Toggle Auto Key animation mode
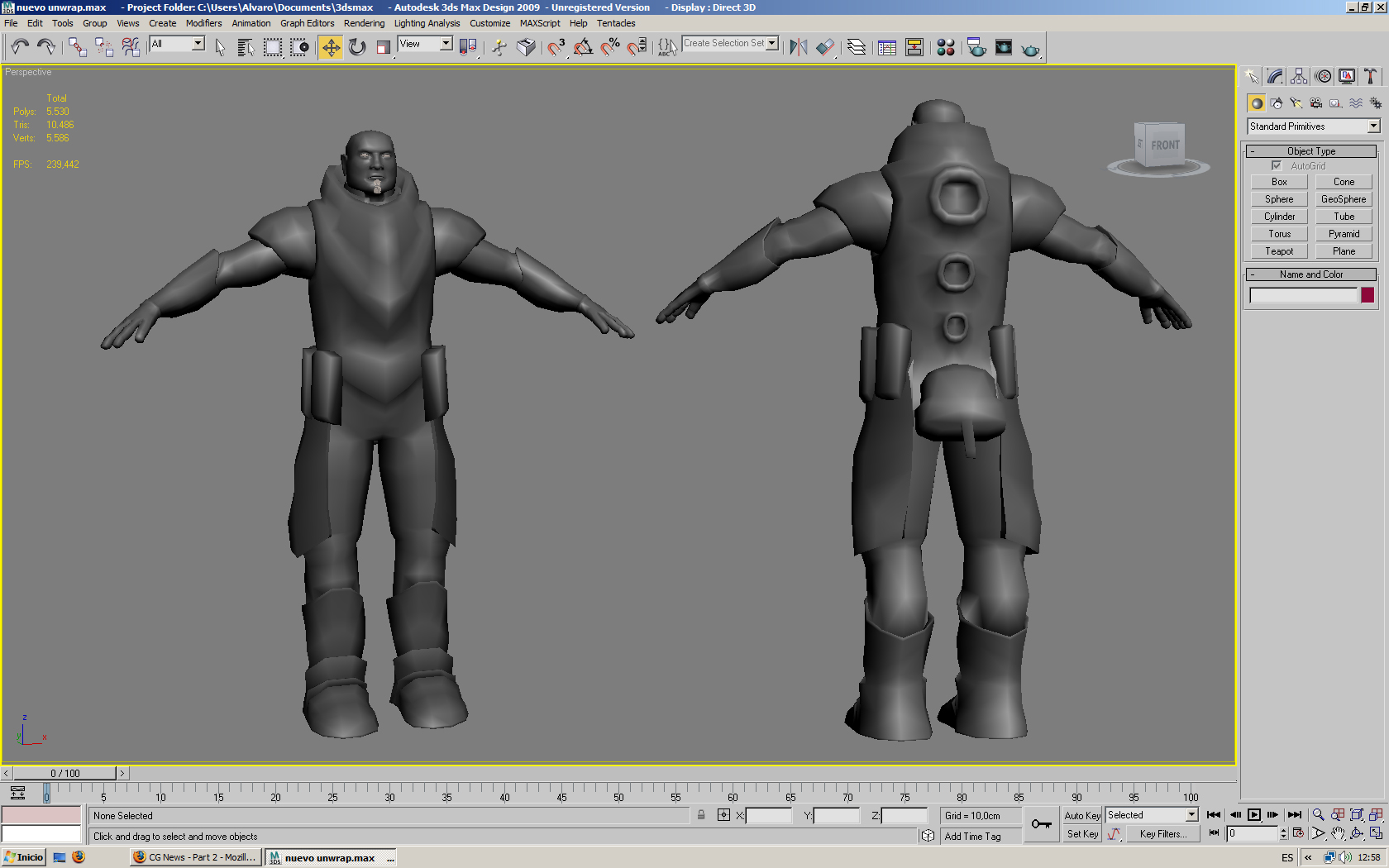Screen dimensions: 1389x868 click(x=1082, y=815)
